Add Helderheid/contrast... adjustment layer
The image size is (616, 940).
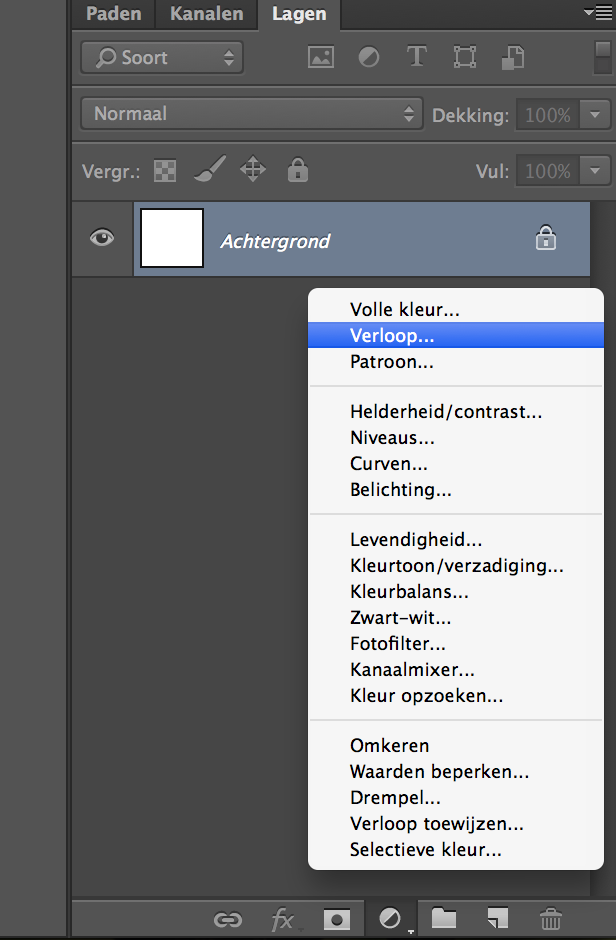coord(455,411)
